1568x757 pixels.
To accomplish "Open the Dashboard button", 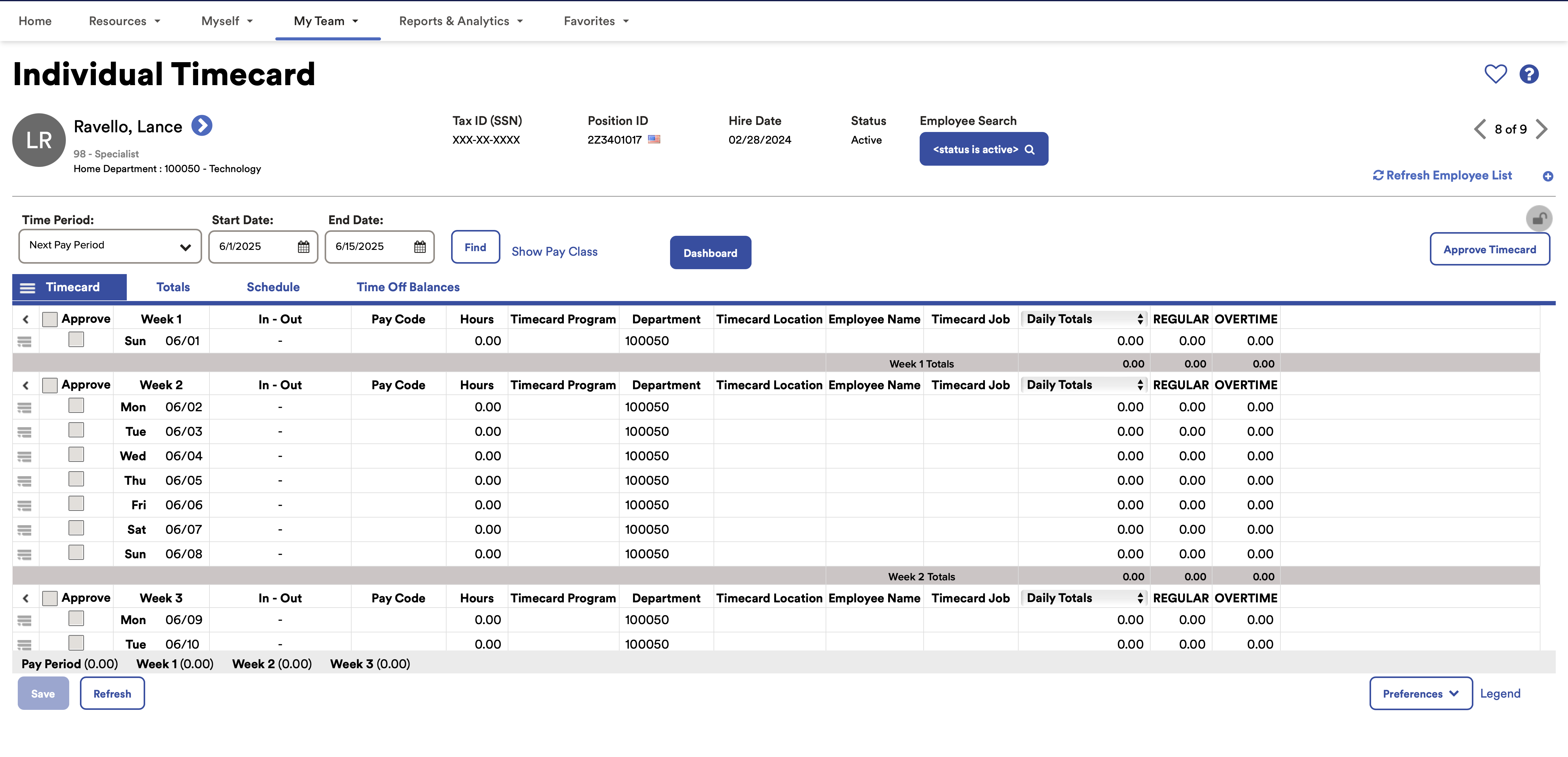I will [x=710, y=253].
